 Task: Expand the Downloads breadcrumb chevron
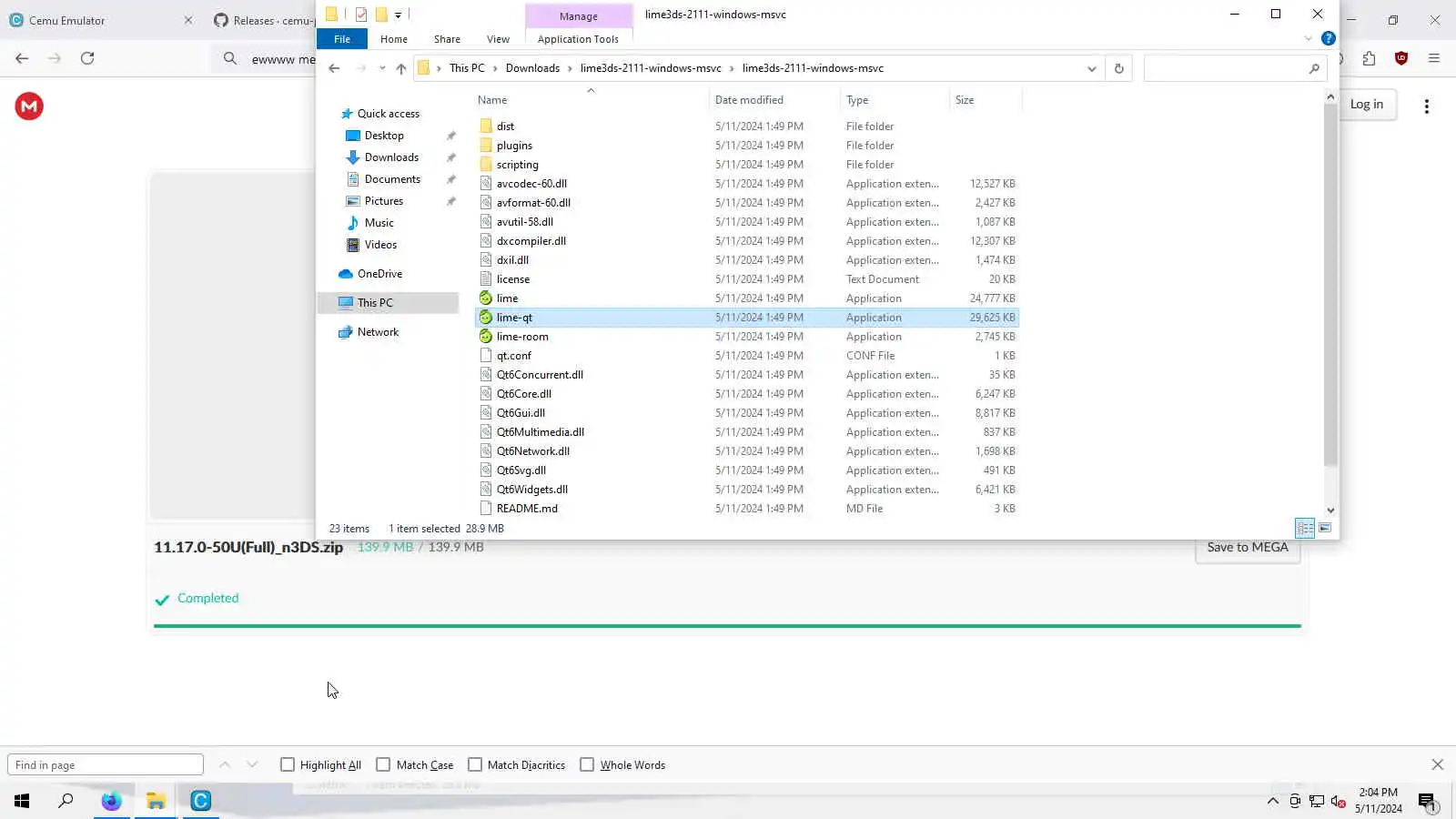tap(571, 68)
